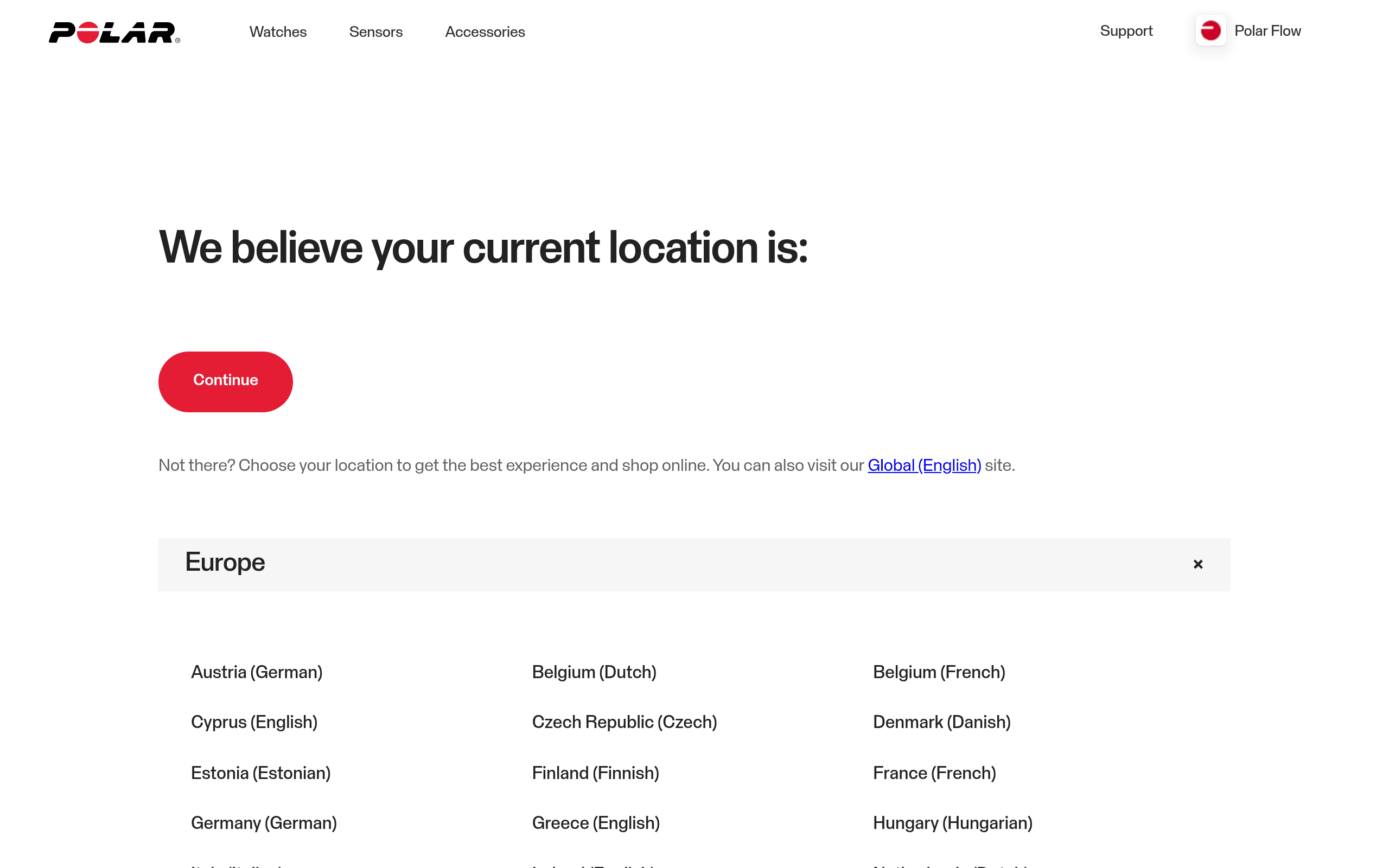1389x868 pixels.
Task: Open the Polar Flow text link
Action: click(x=1267, y=31)
